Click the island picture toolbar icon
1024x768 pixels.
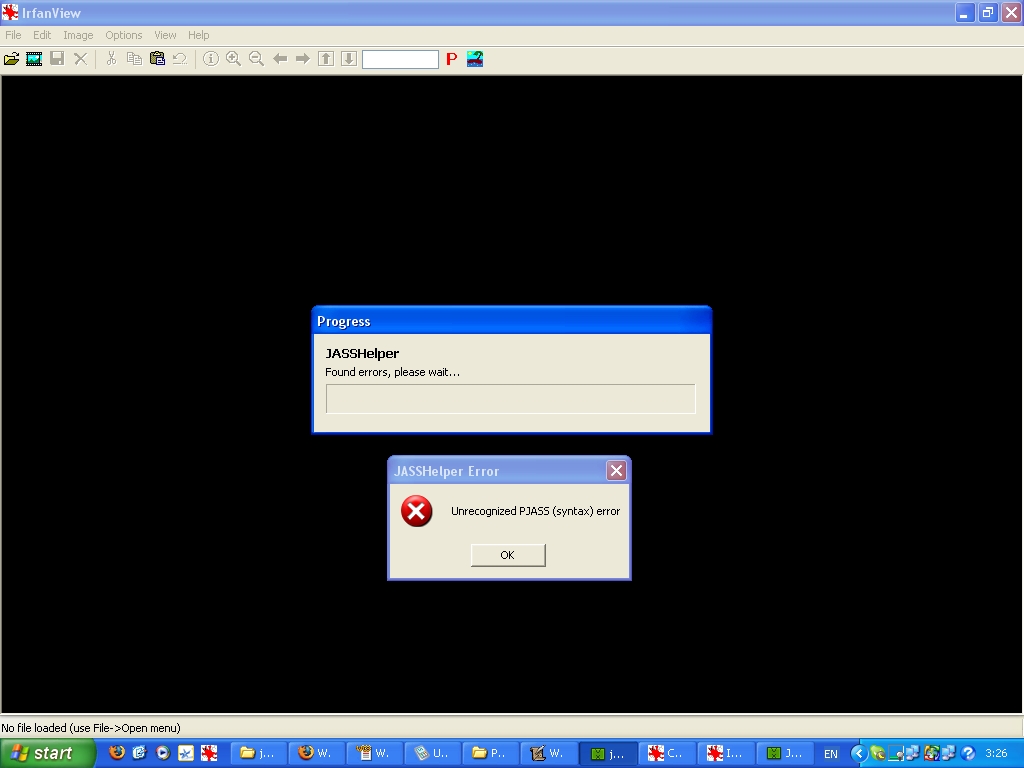475,59
